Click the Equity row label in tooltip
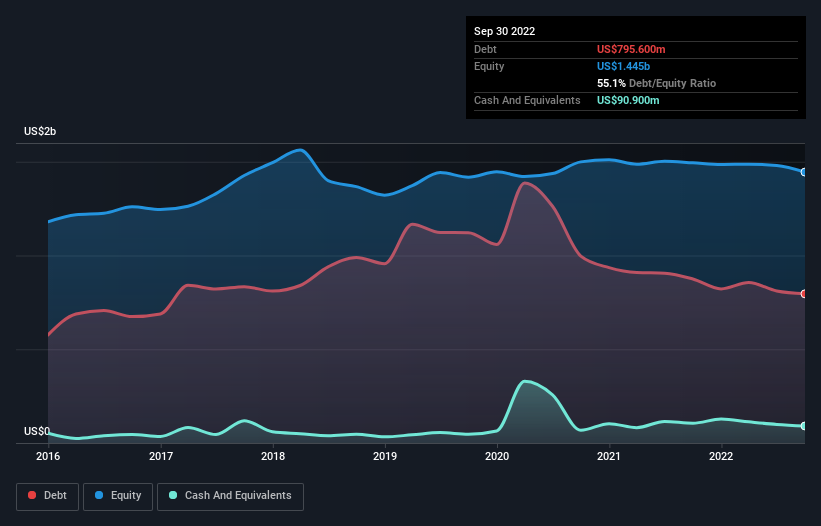The image size is (821, 526). pos(489,66)
